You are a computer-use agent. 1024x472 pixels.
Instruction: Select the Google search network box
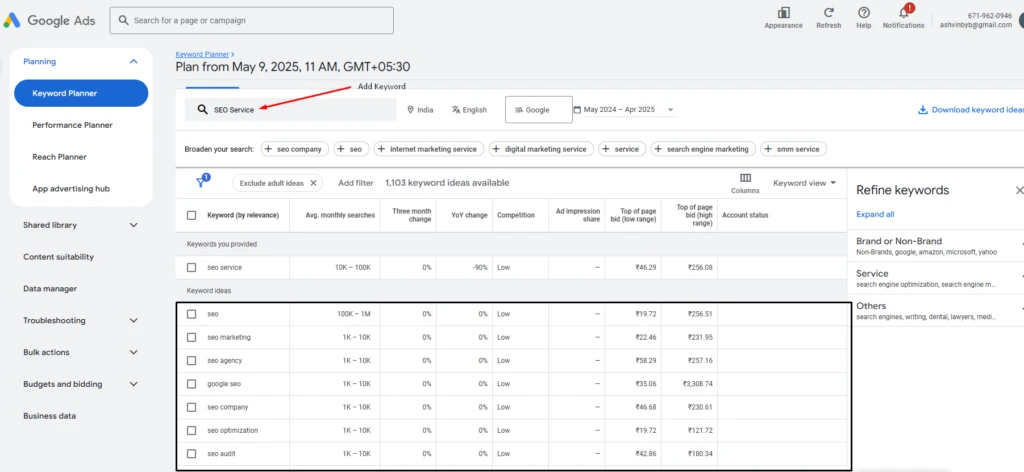click(x=539, y=110)
